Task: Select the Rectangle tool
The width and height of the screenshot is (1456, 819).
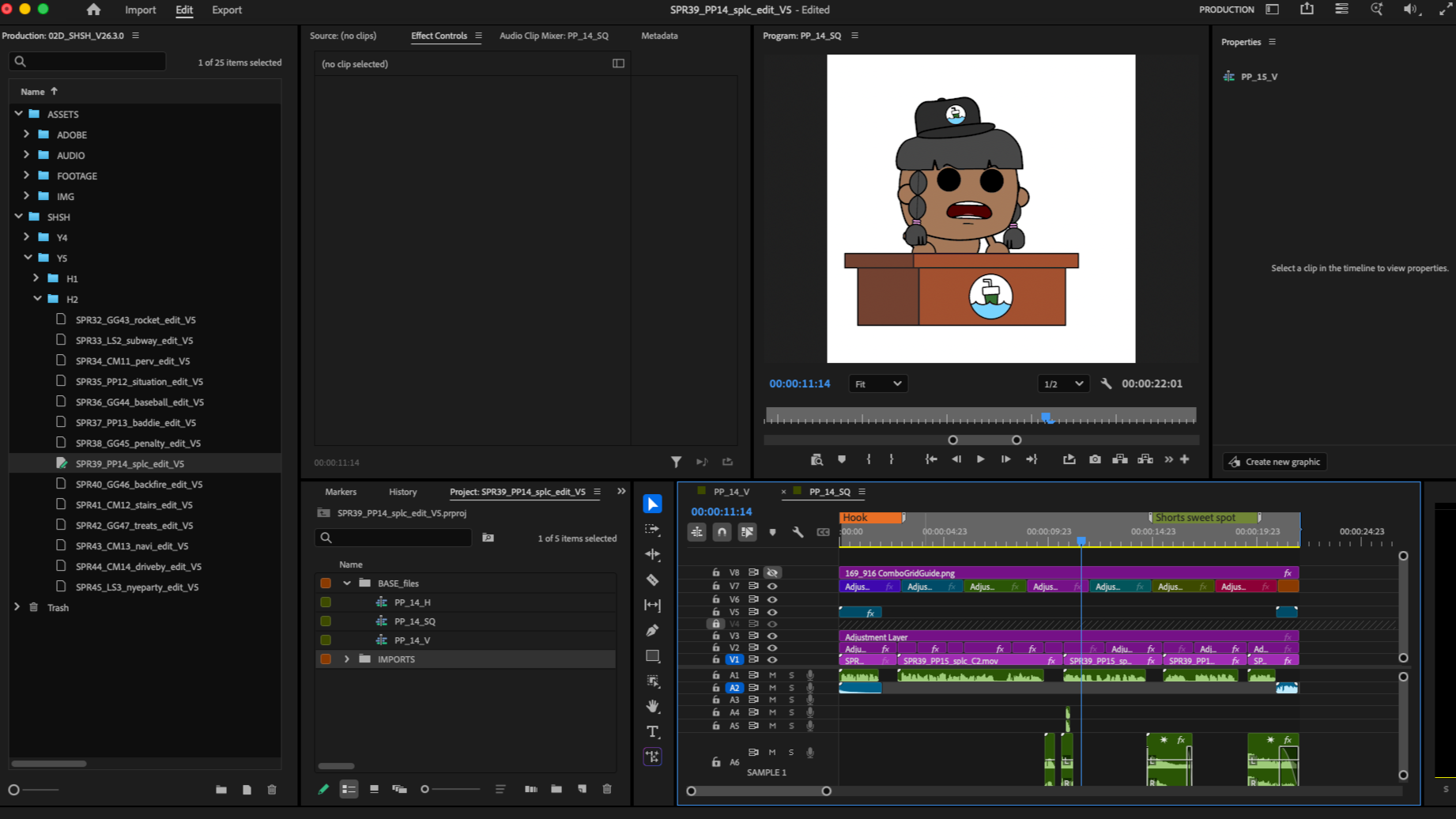Action: tap(652, 655)
